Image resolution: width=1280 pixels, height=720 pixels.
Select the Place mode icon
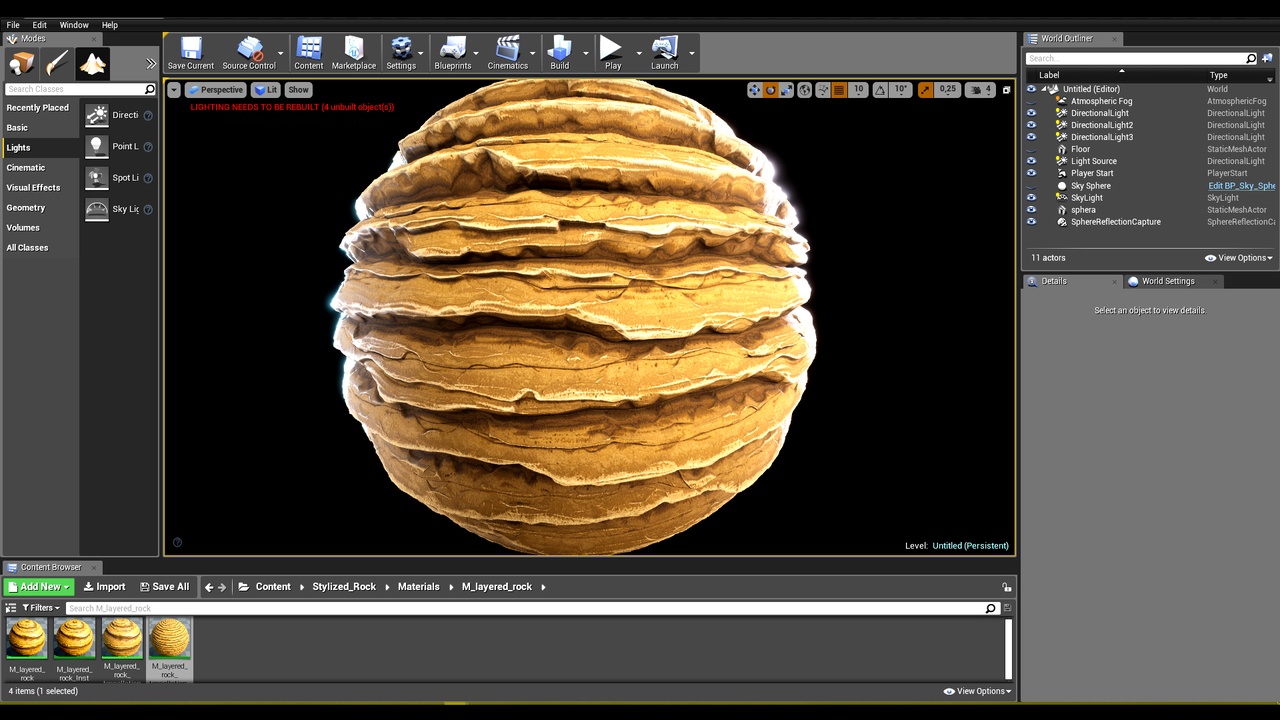click(x=21, y=63)
